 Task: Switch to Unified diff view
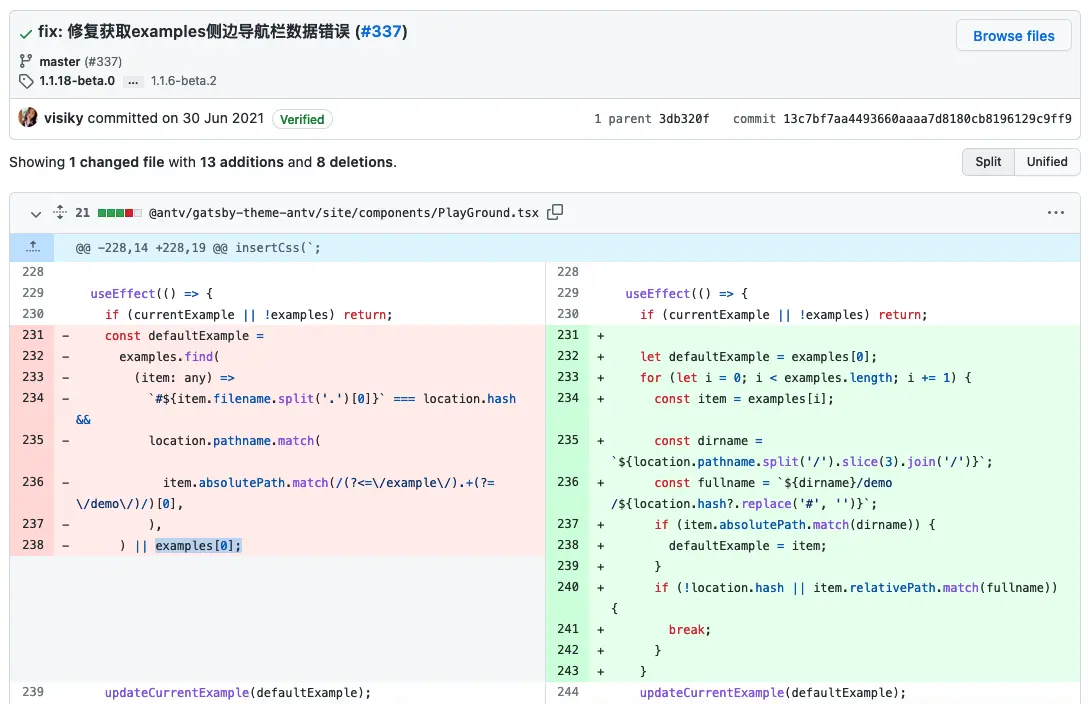pyautogui.click(x=1047, y=162)
